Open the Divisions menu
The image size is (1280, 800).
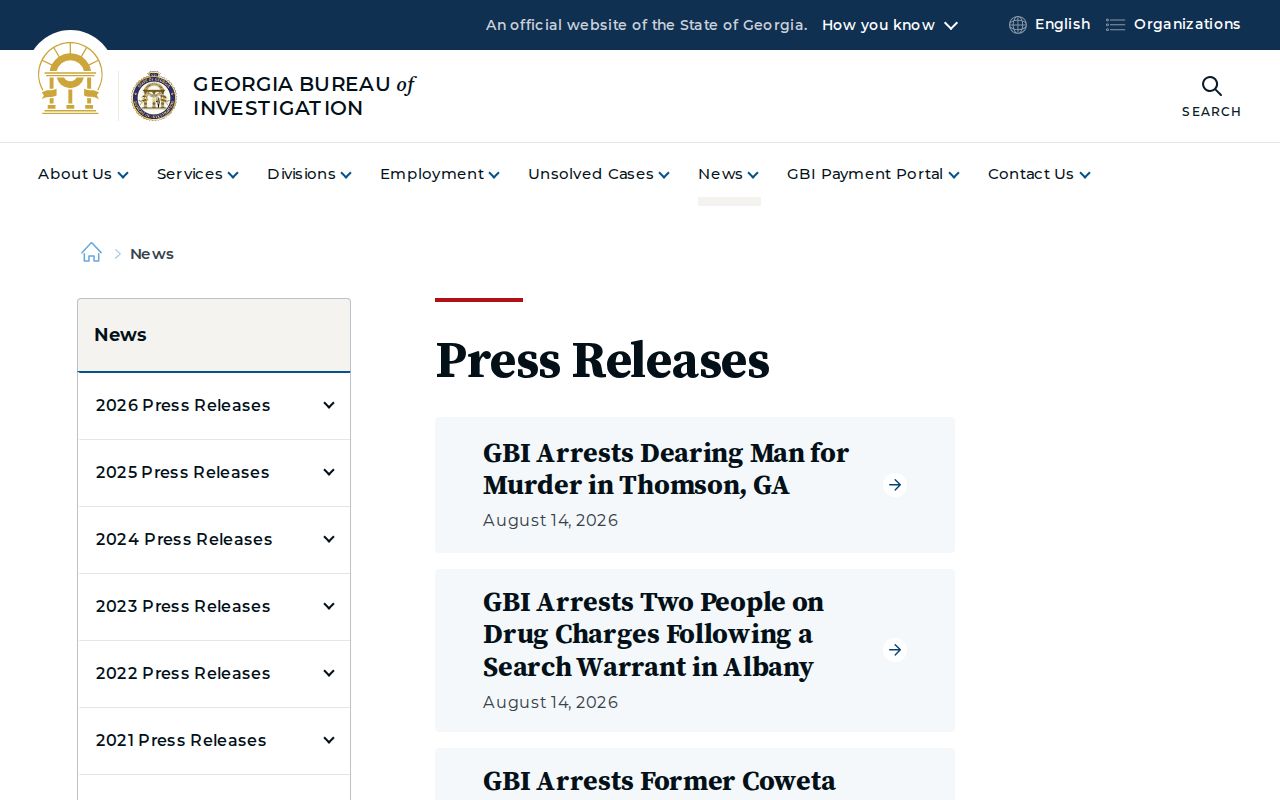tap(309, 174)
